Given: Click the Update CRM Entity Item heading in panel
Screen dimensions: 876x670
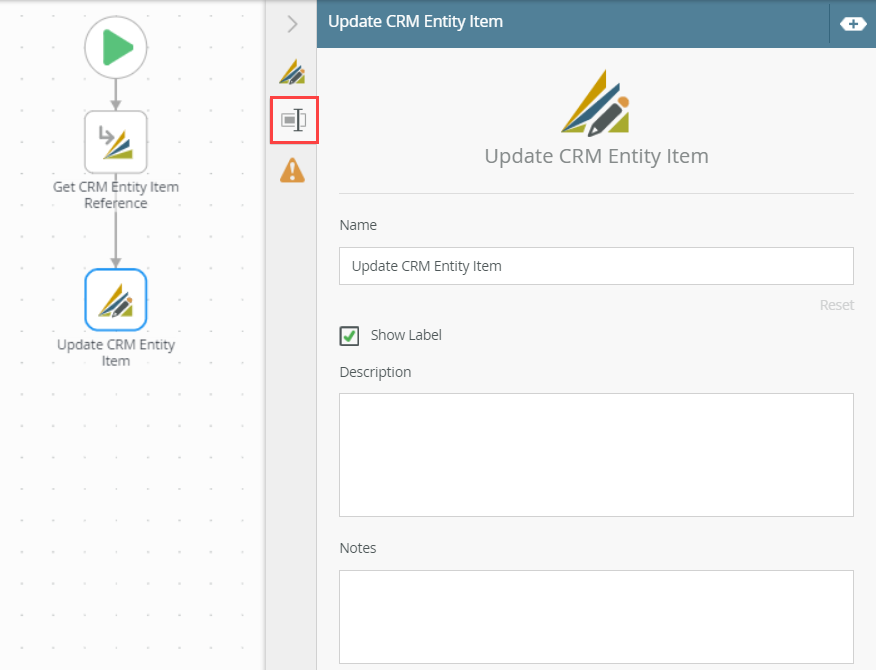Looking at the screenshot, I should click(596, 156).
